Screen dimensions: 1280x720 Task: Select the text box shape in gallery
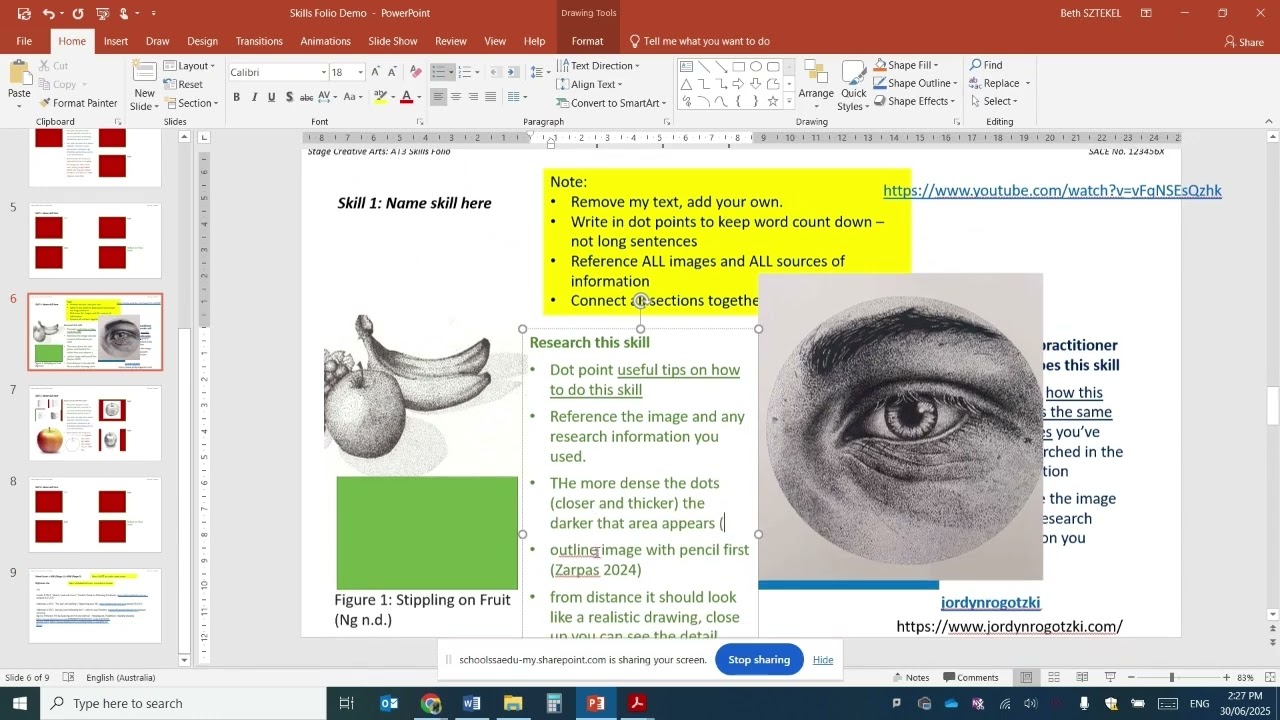[x=687, y=67]
